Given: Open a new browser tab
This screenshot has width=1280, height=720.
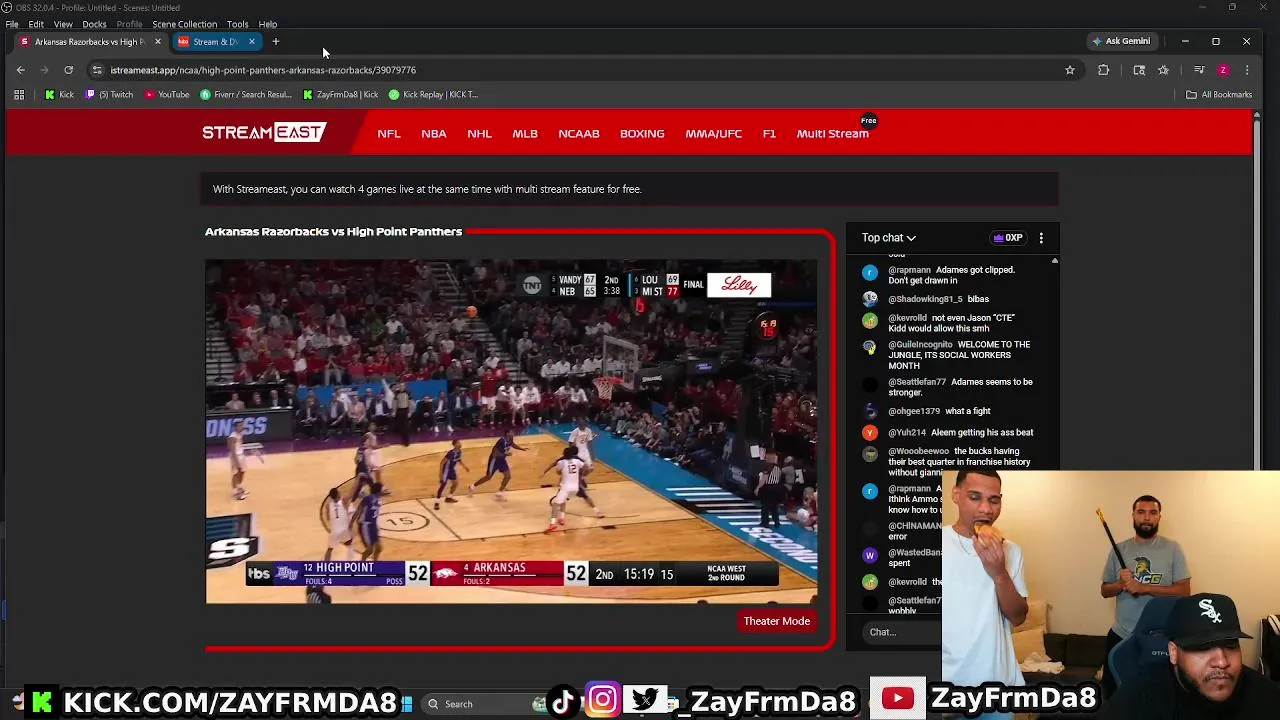Looking at the screenshot, I should pyautogui.click(x=276, y=42).
